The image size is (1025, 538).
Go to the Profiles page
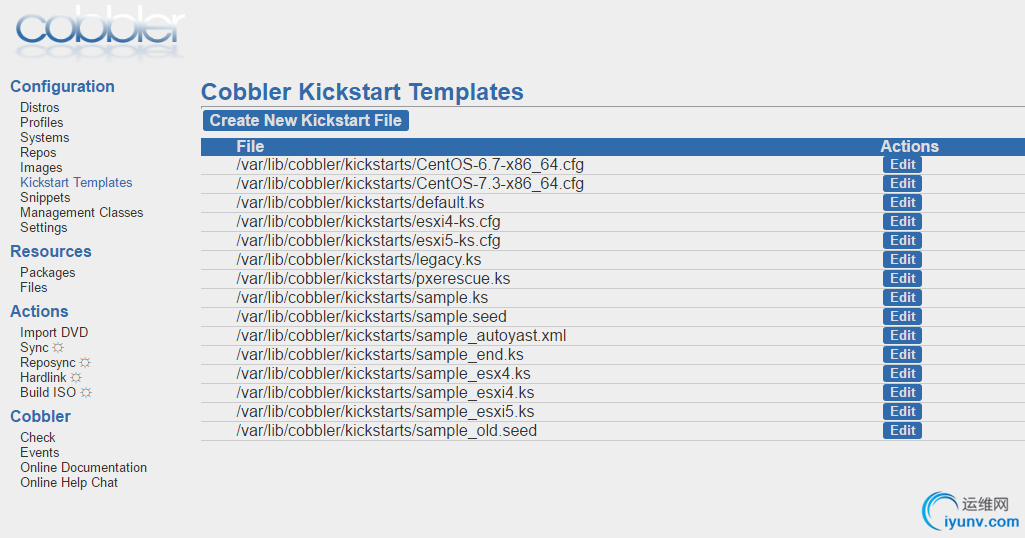tap(41, 122)
